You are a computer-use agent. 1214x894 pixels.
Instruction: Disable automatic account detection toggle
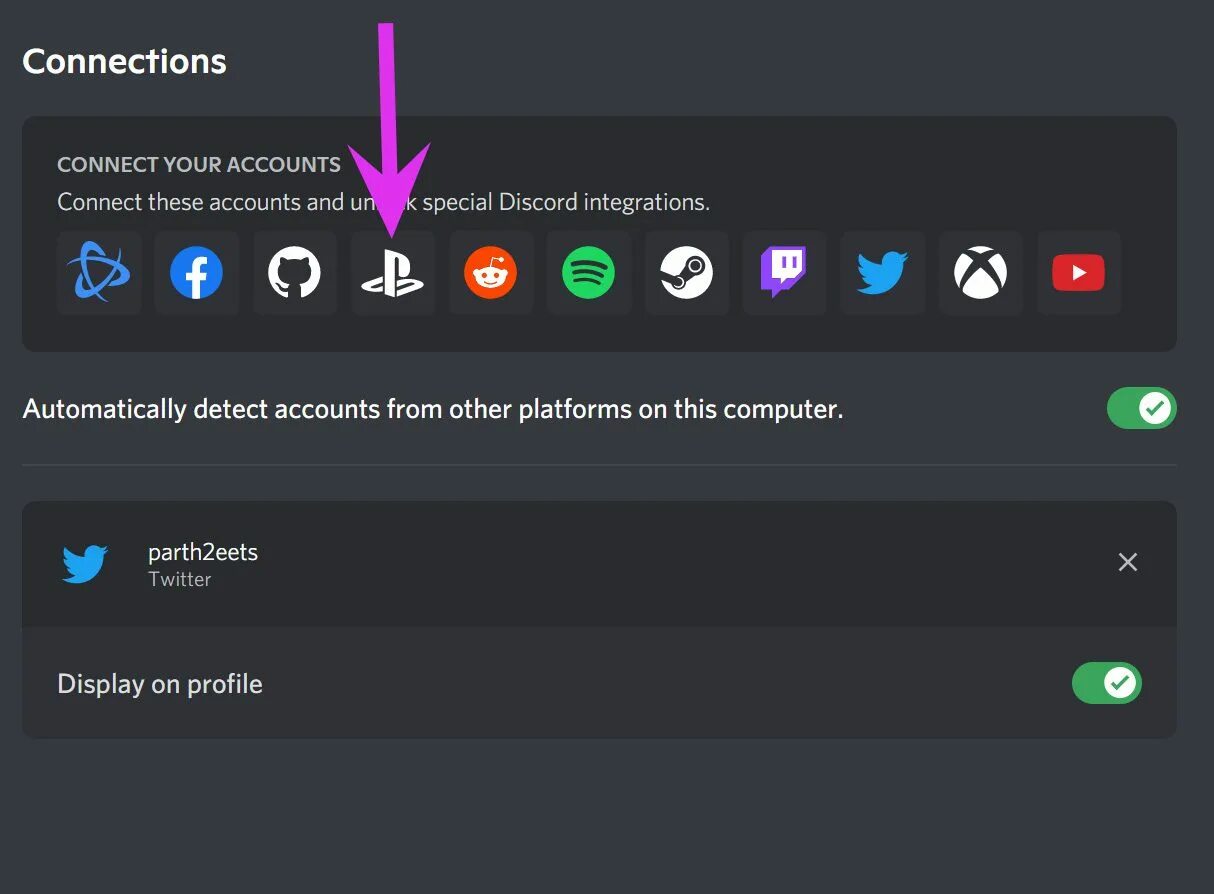[1141, 409]
